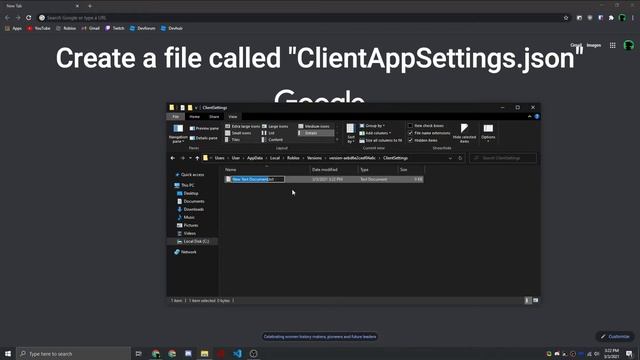640x360 pixels.
Task: Switch to large thumbnails via status bar icon
Action: [x=536, y=300]
